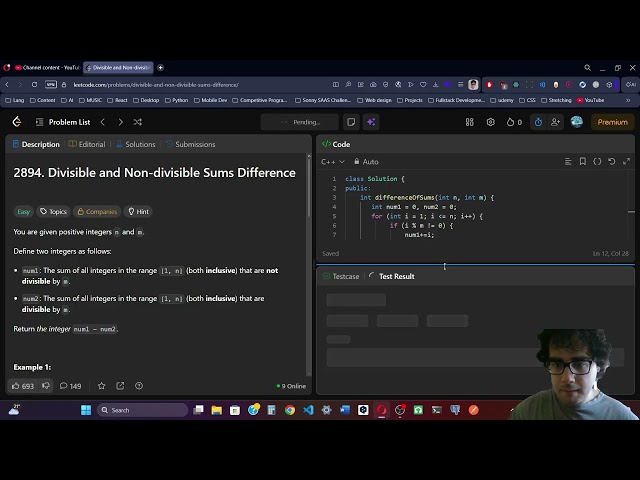Open Visual Studio Code from taskbar
The image size is (640, 480).
tap(308, 410)
